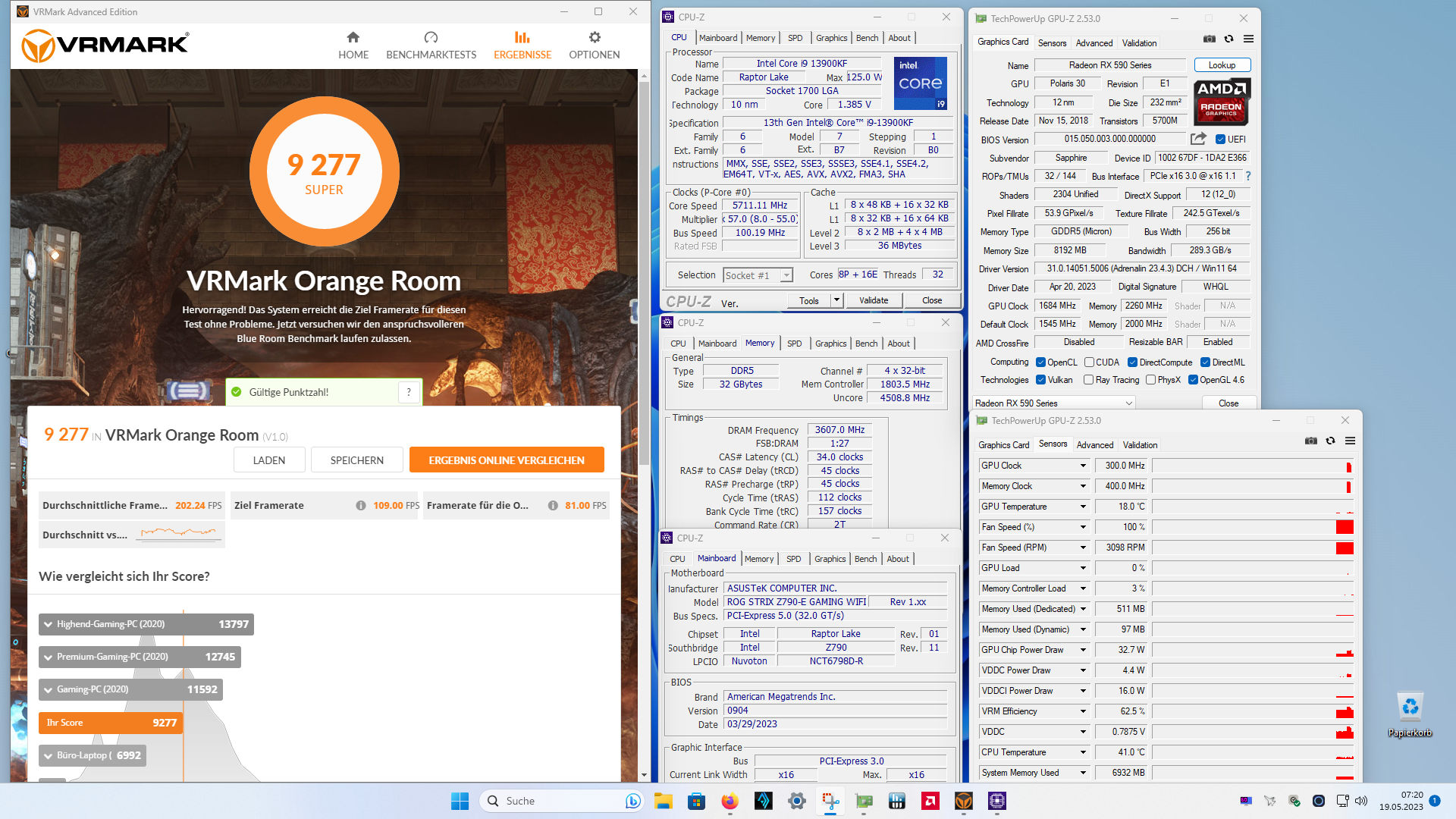
Task: Toggle OpenCL checkbox
Action: pos(1041,362)
